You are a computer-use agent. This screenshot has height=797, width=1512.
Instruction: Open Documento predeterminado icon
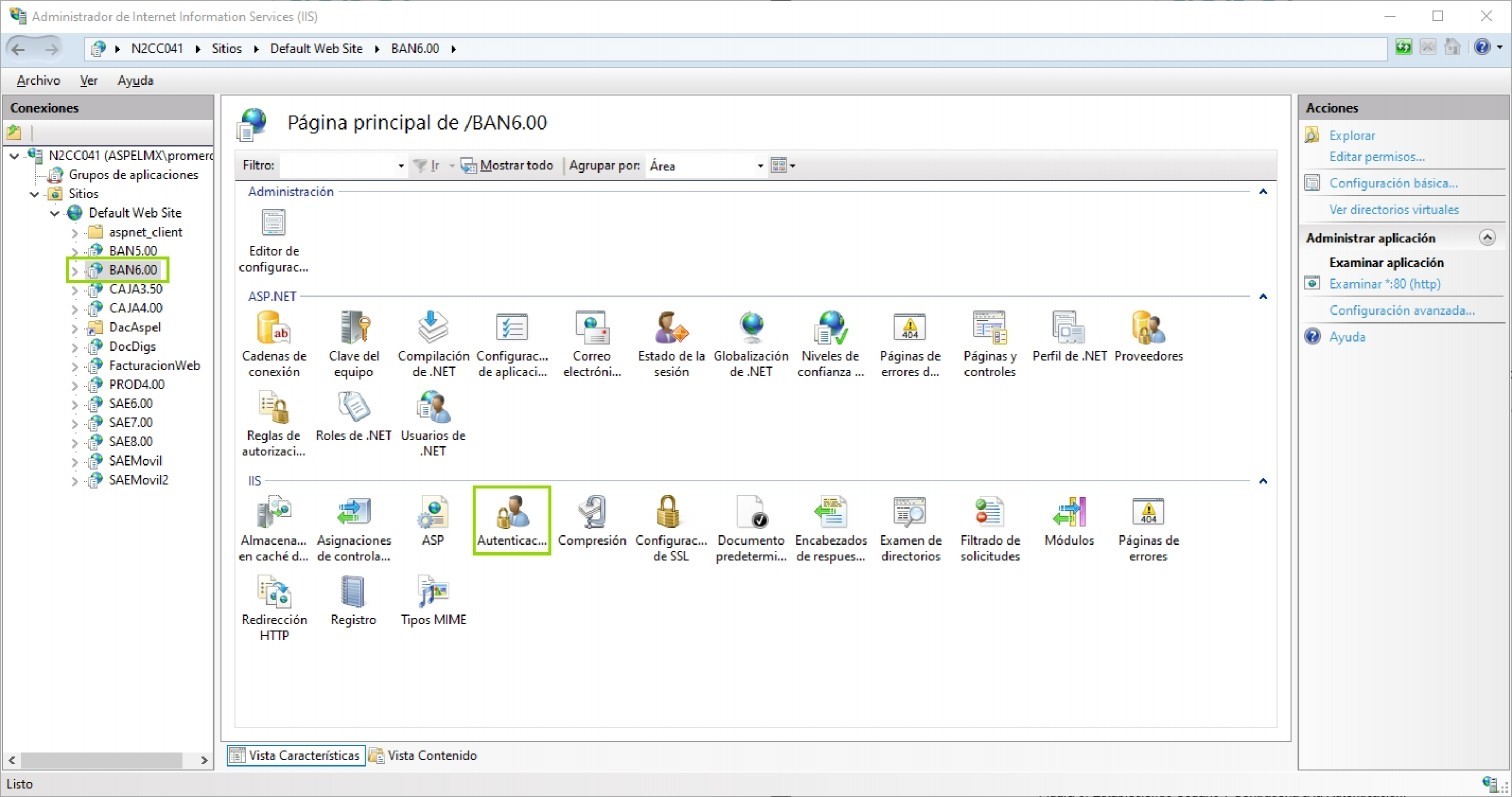[x=751, y=528]
